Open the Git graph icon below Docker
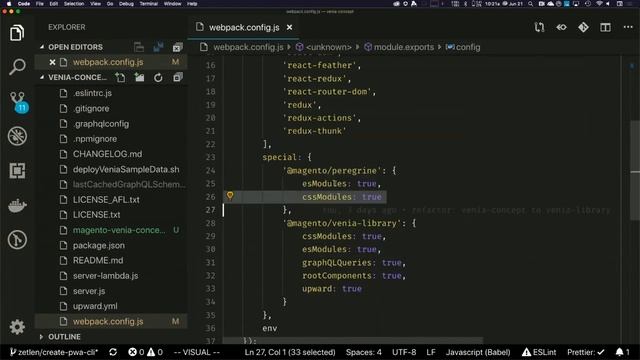 click(17, 240)
